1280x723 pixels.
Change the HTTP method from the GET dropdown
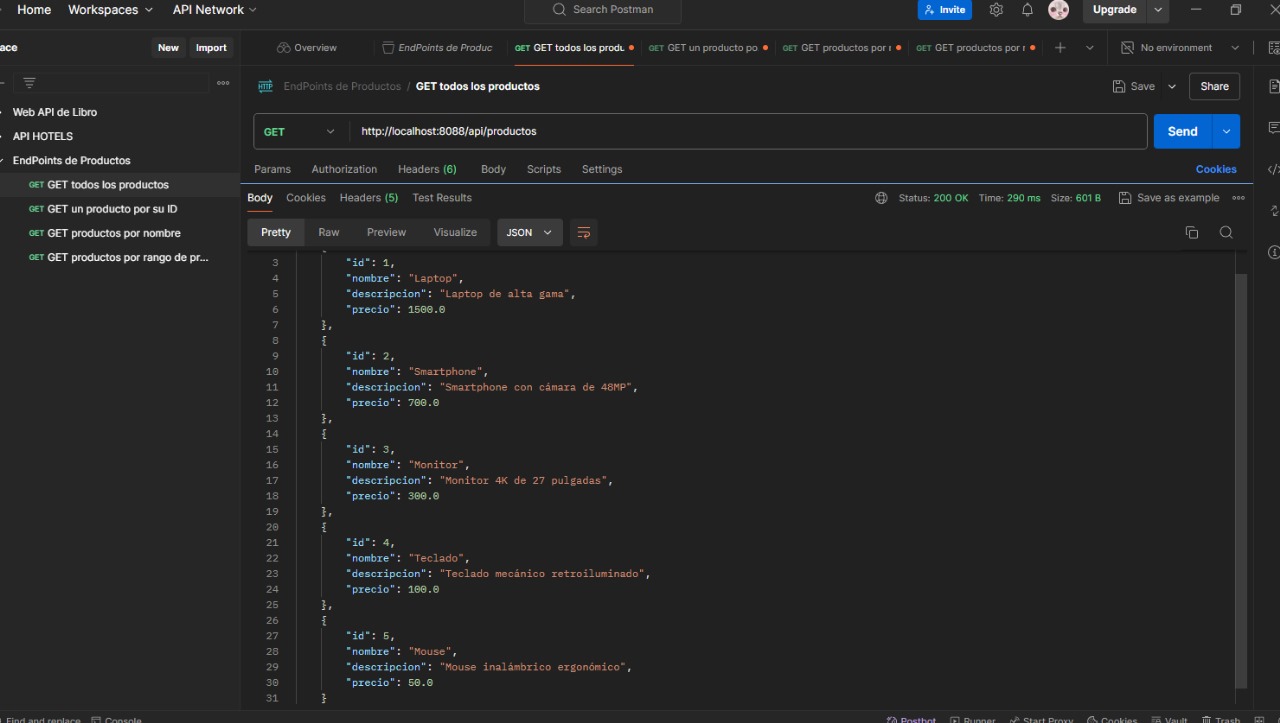300,132
